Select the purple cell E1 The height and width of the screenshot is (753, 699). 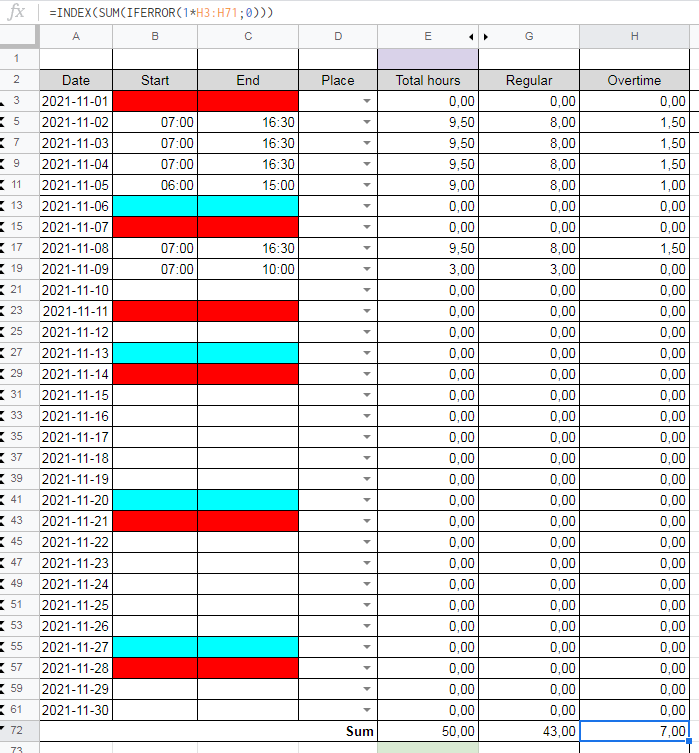(428, 59)
